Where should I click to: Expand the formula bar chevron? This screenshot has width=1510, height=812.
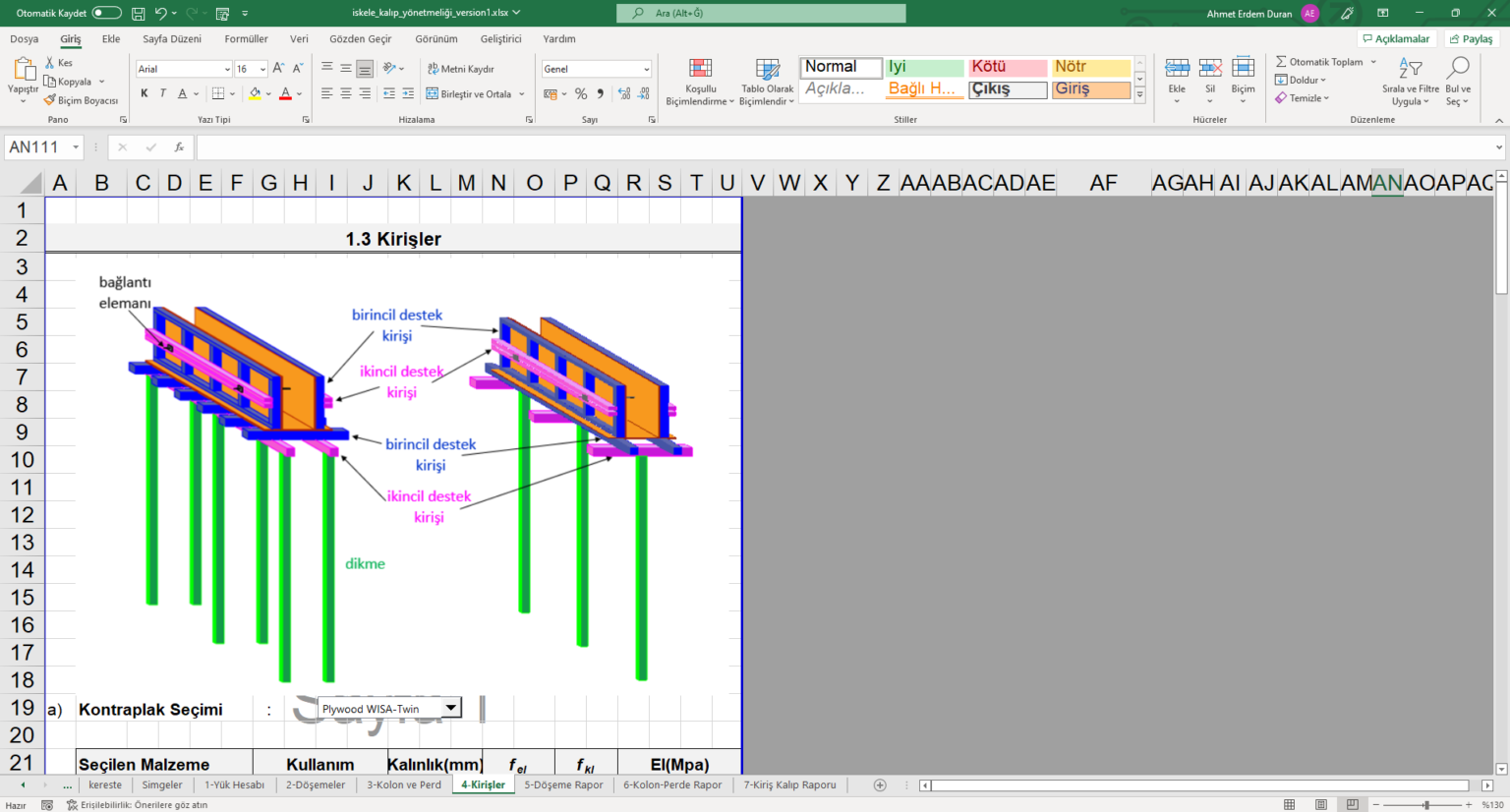tap(1498, 147)
